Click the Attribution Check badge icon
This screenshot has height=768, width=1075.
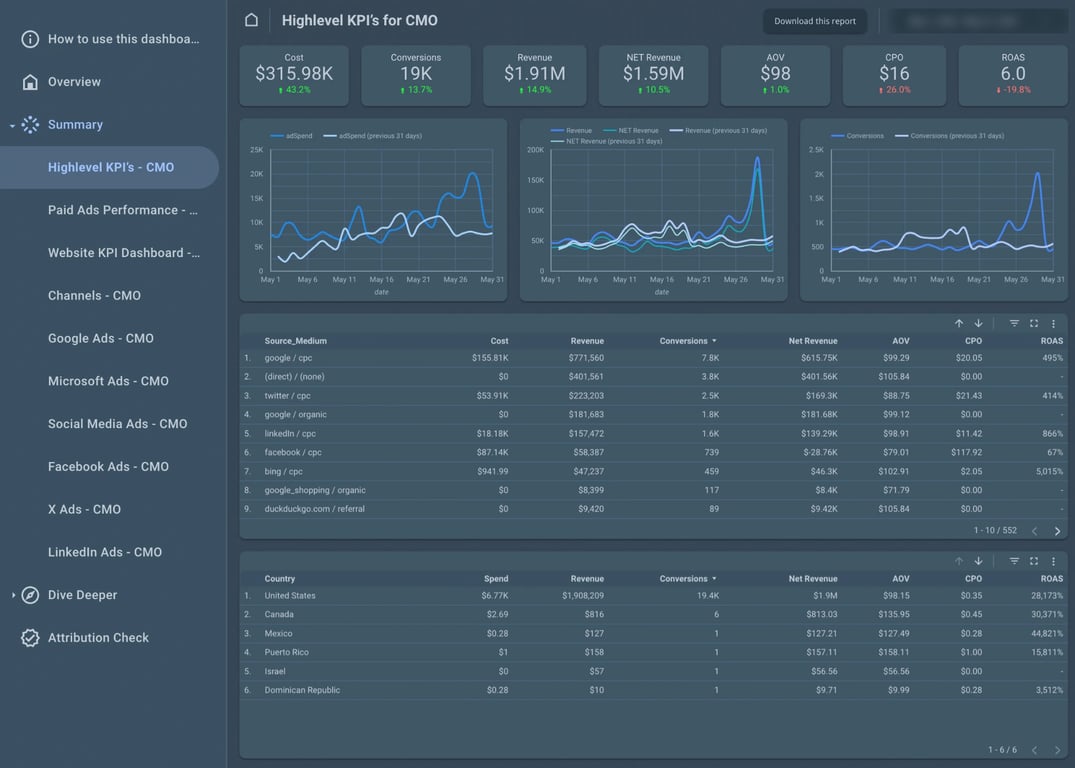30,637
